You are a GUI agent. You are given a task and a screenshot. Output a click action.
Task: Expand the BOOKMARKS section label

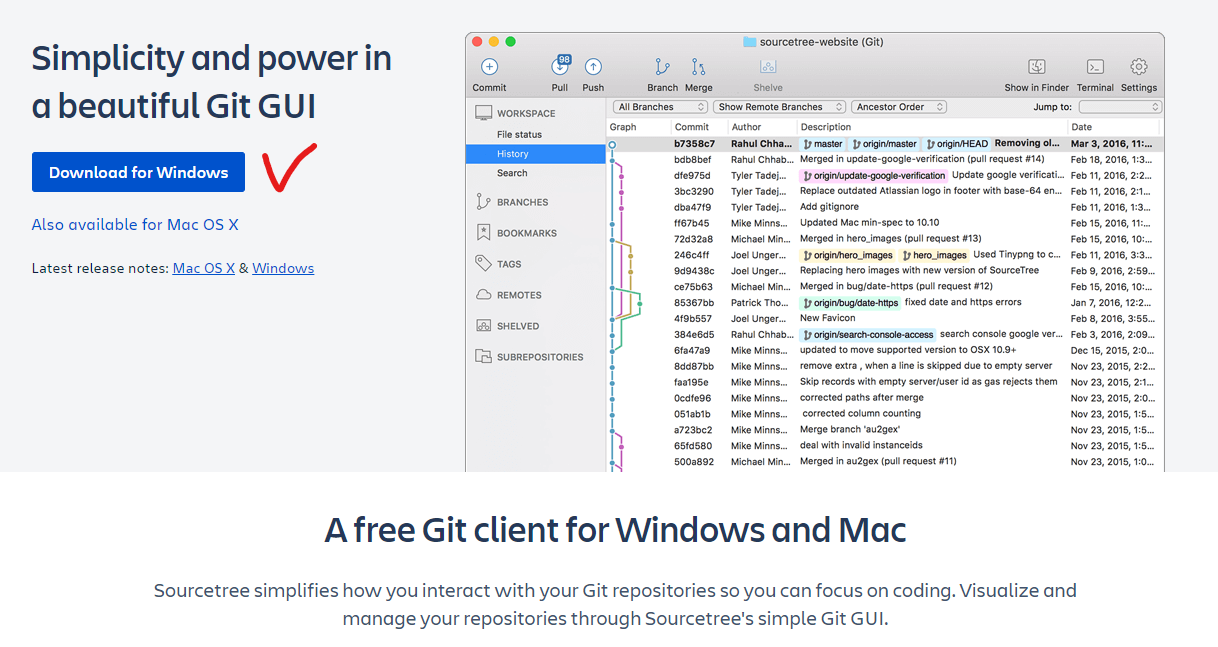click(527, 233)
